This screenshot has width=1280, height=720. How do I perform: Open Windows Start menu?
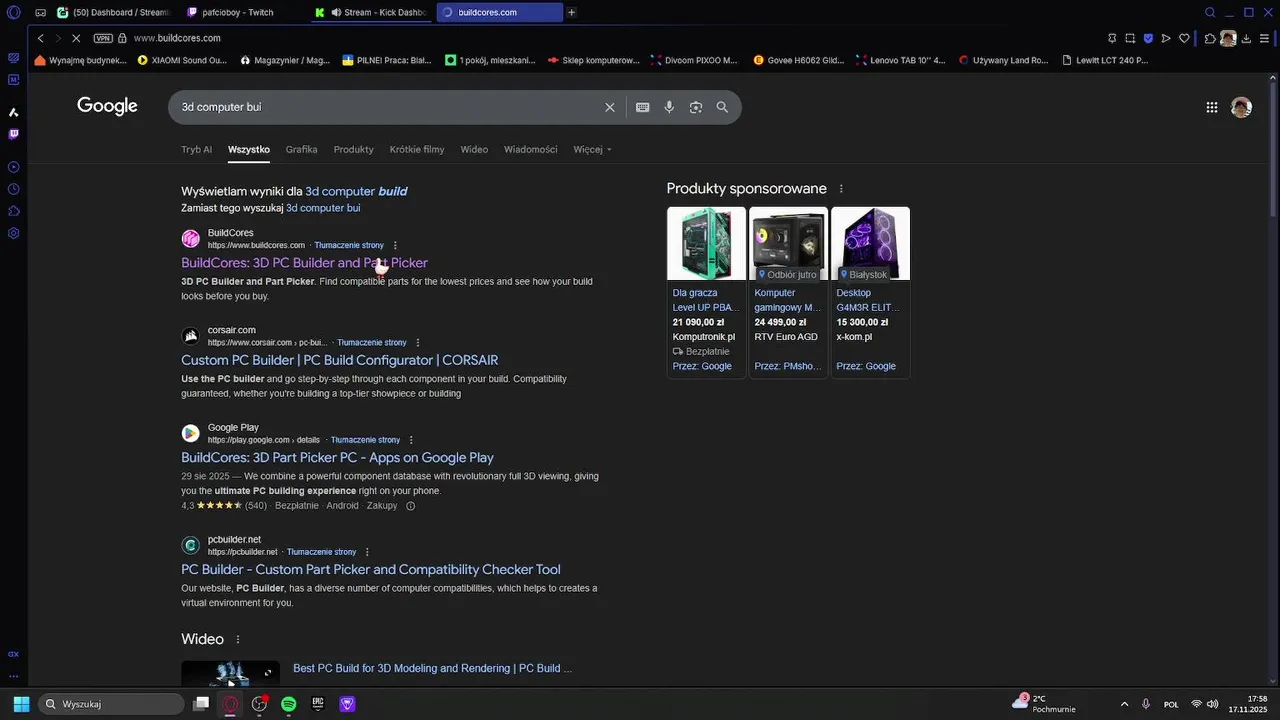pos(21,704)
